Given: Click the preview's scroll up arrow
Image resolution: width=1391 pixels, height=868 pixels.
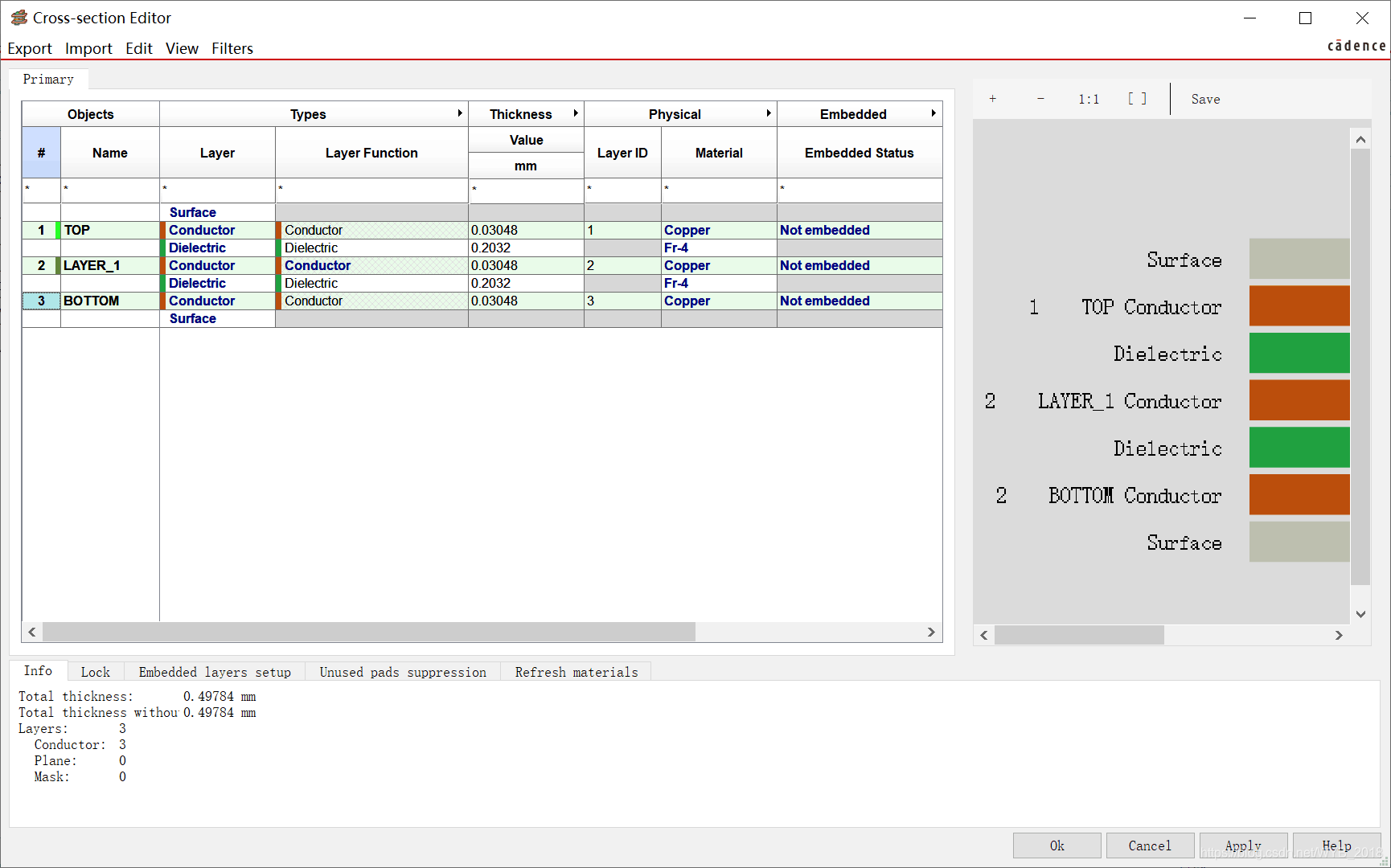Looking at the screenshot, I should click(x=1360, y=139).
